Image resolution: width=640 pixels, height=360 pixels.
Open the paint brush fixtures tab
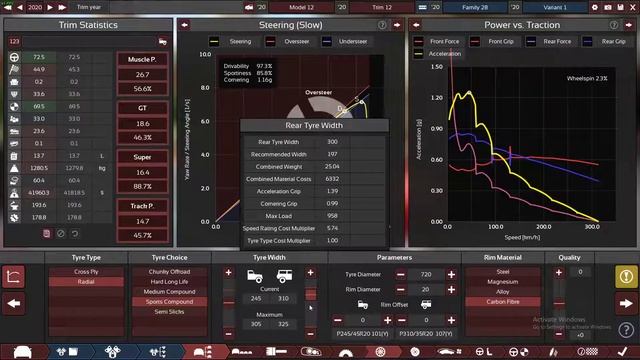276,351
